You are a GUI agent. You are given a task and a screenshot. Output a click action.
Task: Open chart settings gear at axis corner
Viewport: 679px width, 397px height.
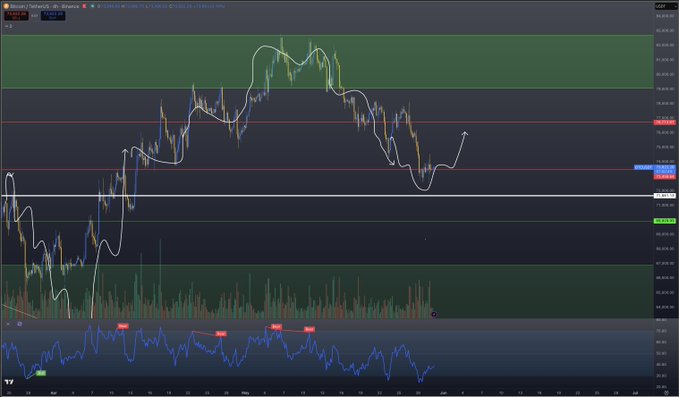(x=666, y=393)
